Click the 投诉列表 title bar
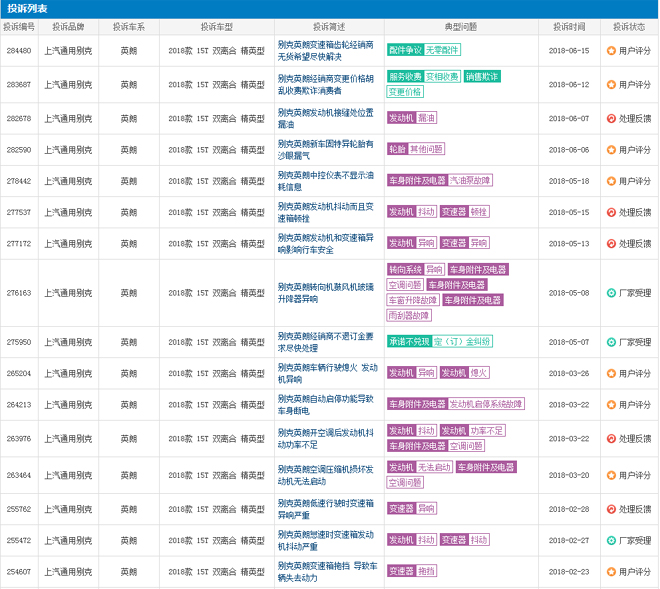Viewport: 660px width, 589px height. [x=330, y=9]
